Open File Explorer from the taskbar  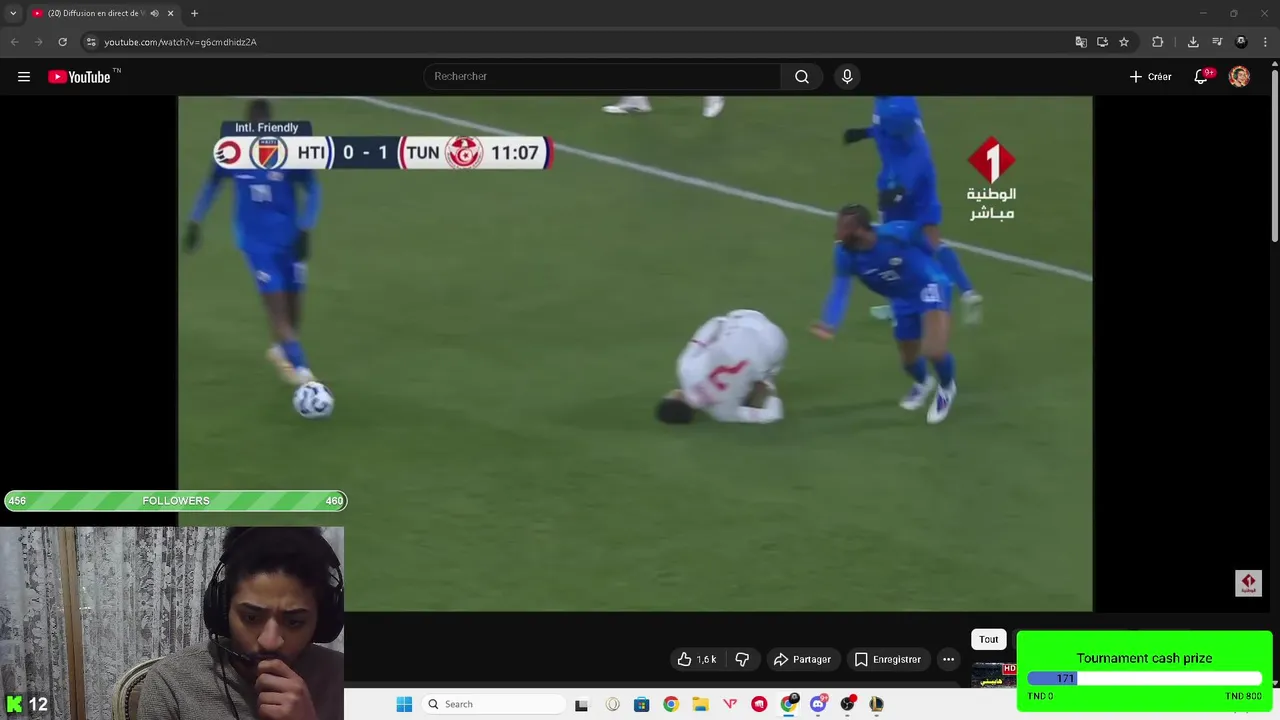click(700, 704)
